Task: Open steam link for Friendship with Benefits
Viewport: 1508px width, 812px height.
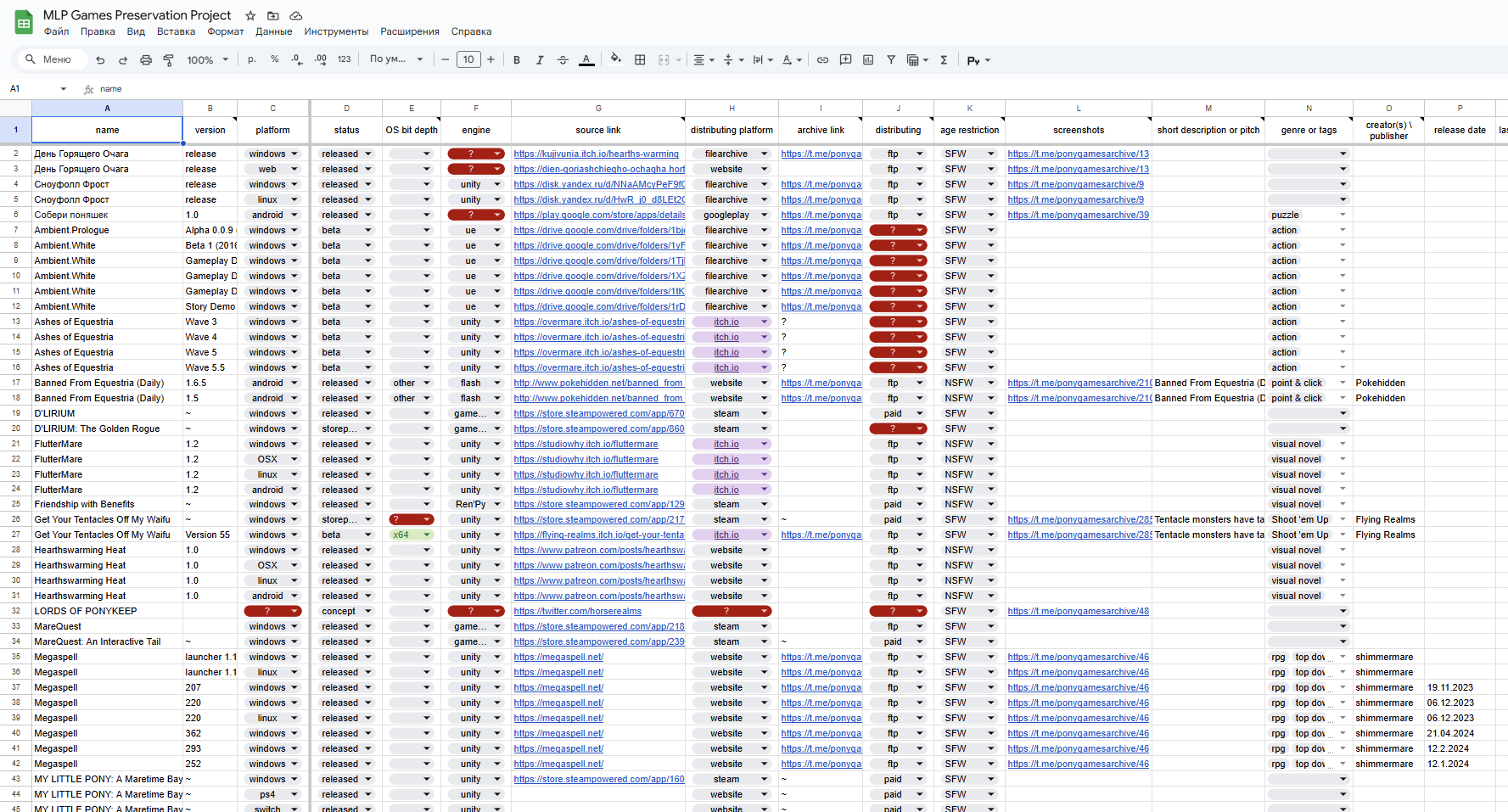Action: (x=599, y=504)
